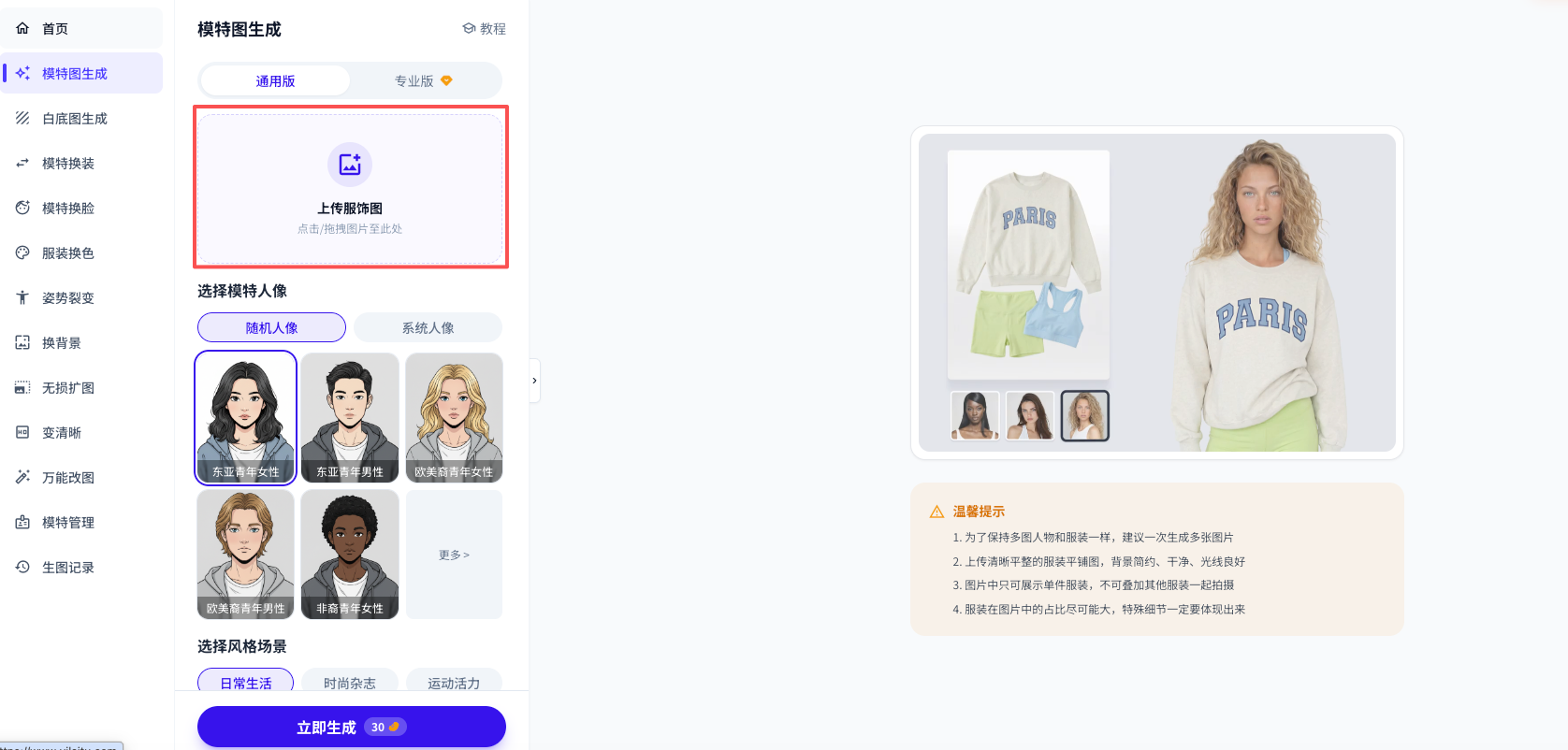Click the palette icon for 服装换色
Image resolution: width=1568 pixels, height=750 pixels.
[22, 252]
